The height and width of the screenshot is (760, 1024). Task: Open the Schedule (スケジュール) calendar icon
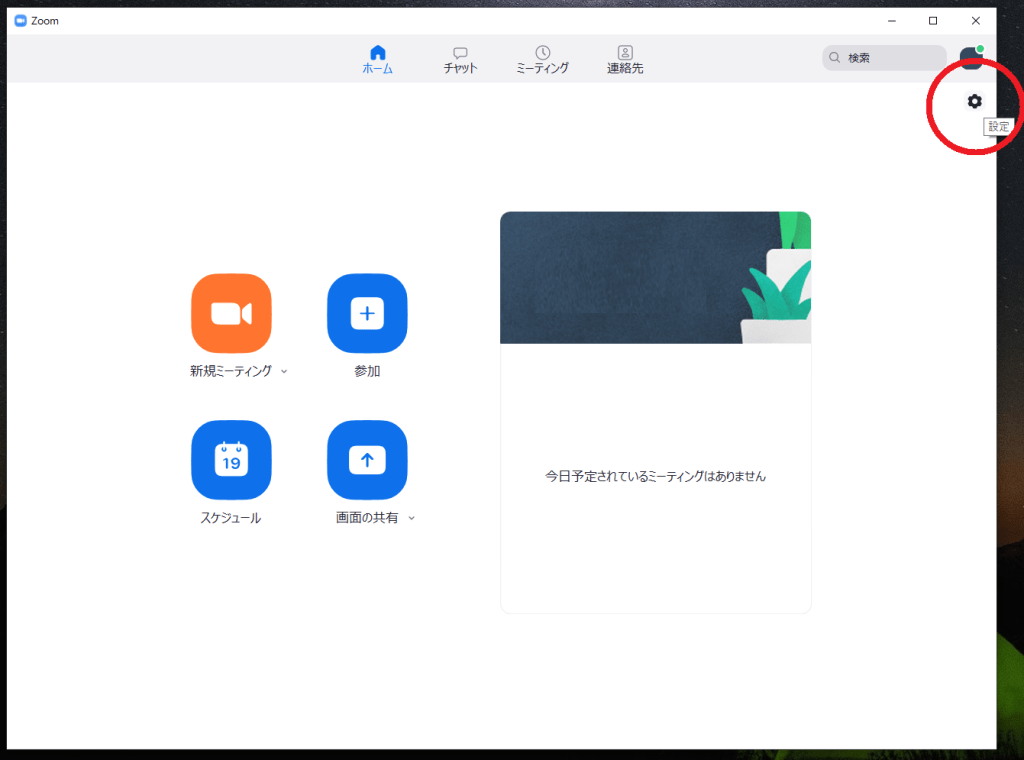point(231,460)
